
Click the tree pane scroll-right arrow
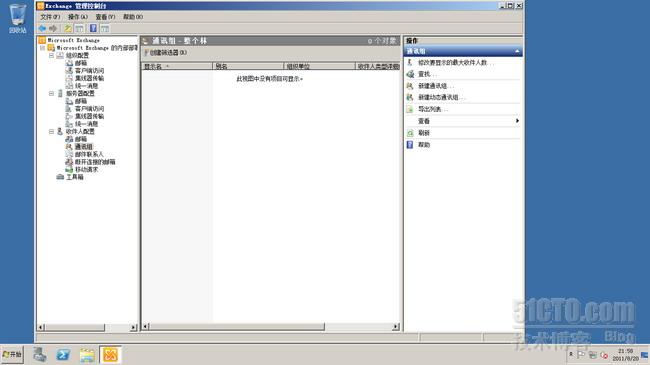pos(133,327)
